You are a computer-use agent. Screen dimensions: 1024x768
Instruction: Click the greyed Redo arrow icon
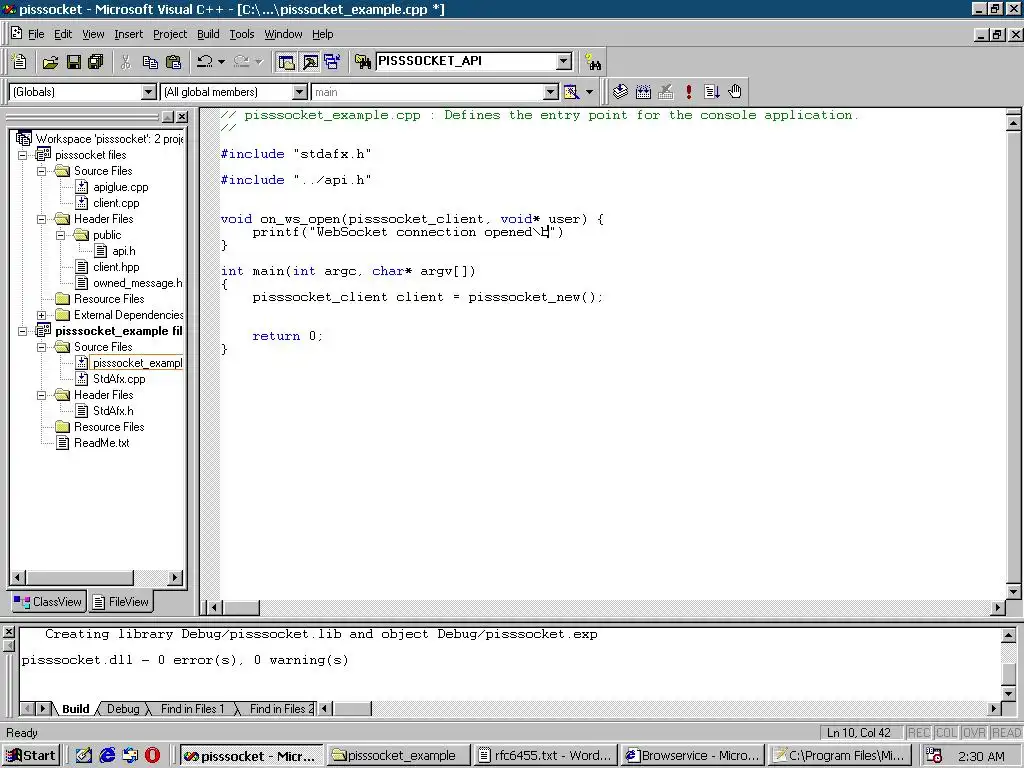point(241,62)
